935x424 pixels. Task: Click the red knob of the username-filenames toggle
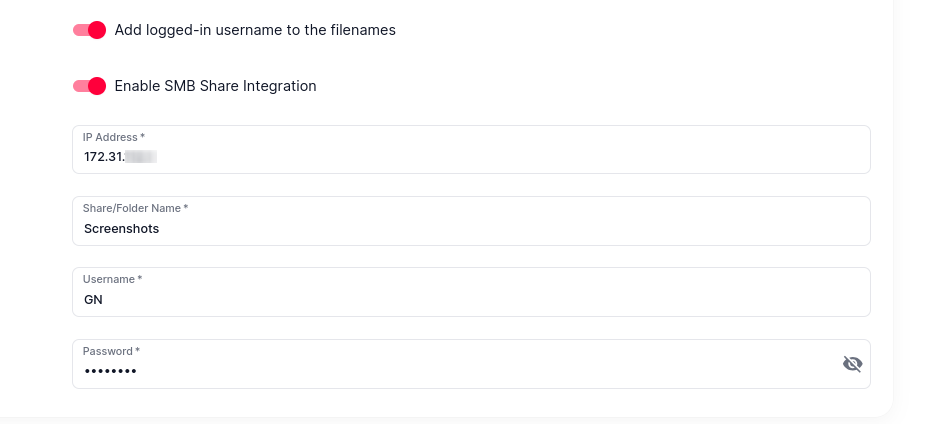coord(97,30)
